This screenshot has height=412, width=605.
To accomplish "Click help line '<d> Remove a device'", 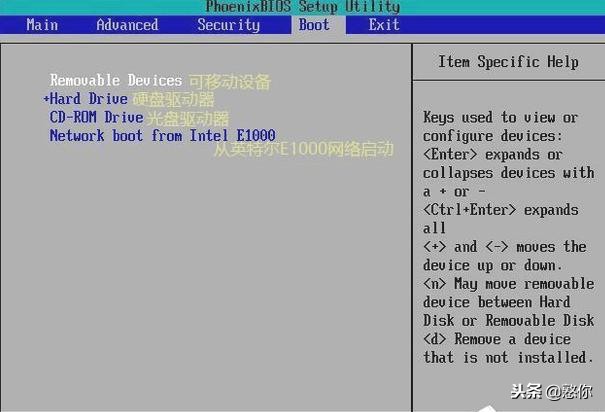I will (497, 339).
